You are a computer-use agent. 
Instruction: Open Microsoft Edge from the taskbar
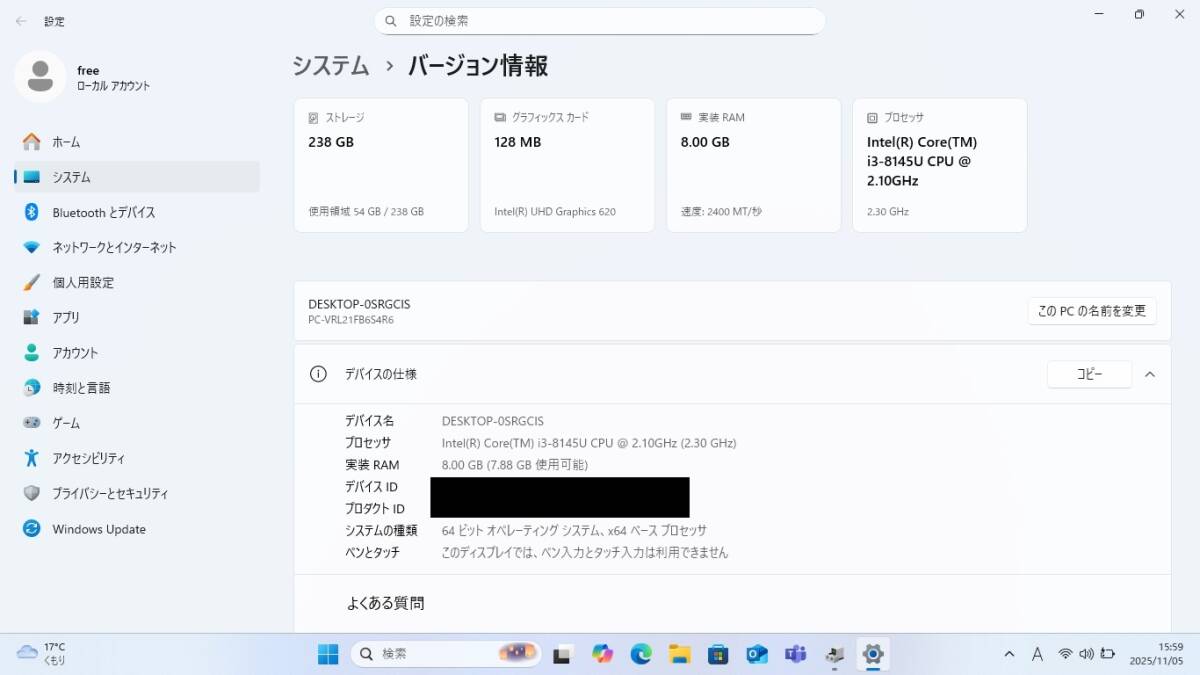[x=641, y=654]
